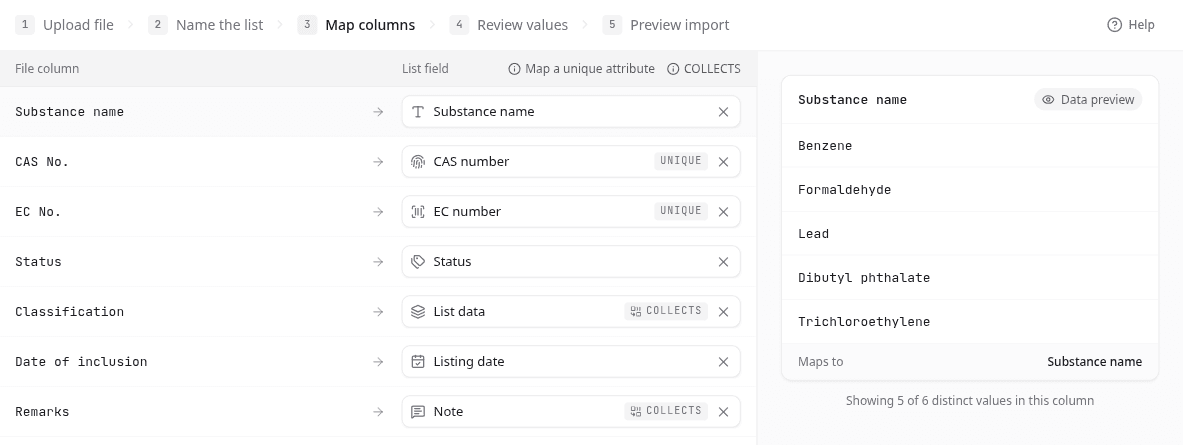Image resolution: width=1183 pixels, height=445 pixels.
Task: Click the info icon beside Map a unique attribute
Action: [x=515, y=69]
